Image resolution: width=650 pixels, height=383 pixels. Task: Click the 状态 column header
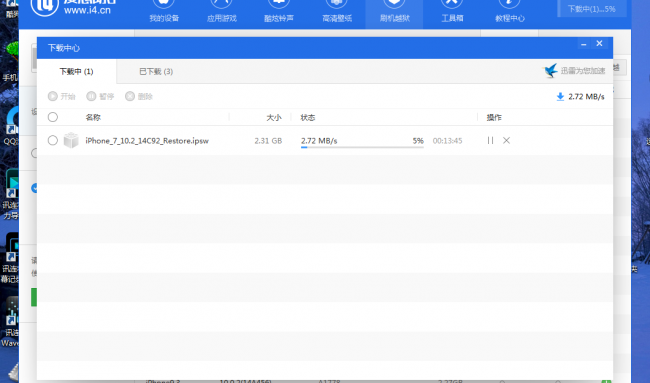[308, 118]
